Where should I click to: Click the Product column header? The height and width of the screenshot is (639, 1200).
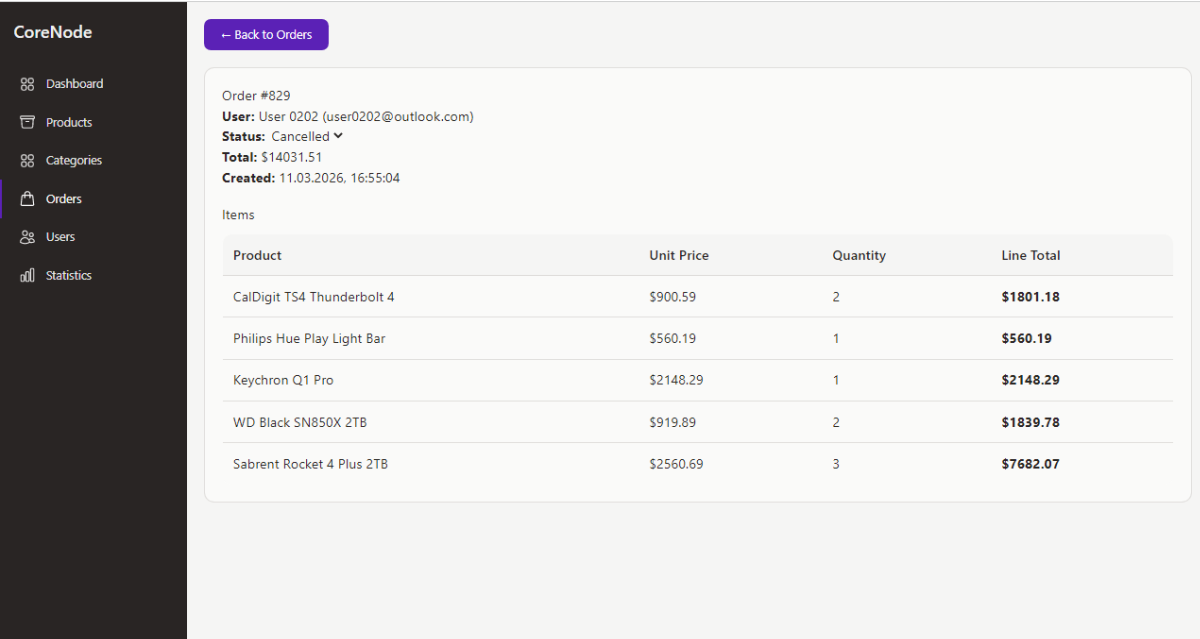pos(257,255)
